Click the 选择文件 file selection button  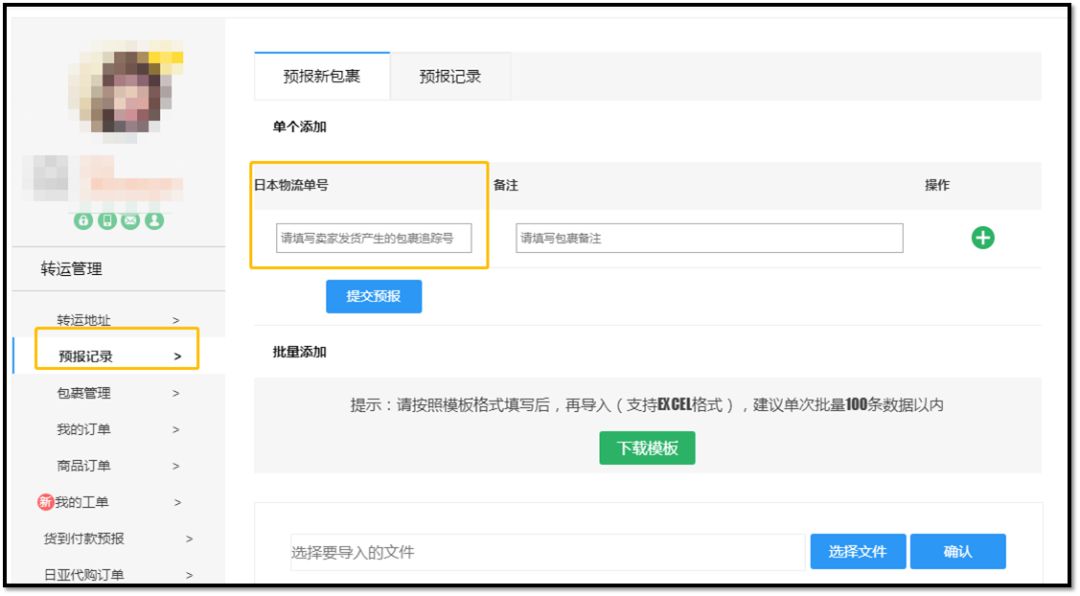(858, 551)
